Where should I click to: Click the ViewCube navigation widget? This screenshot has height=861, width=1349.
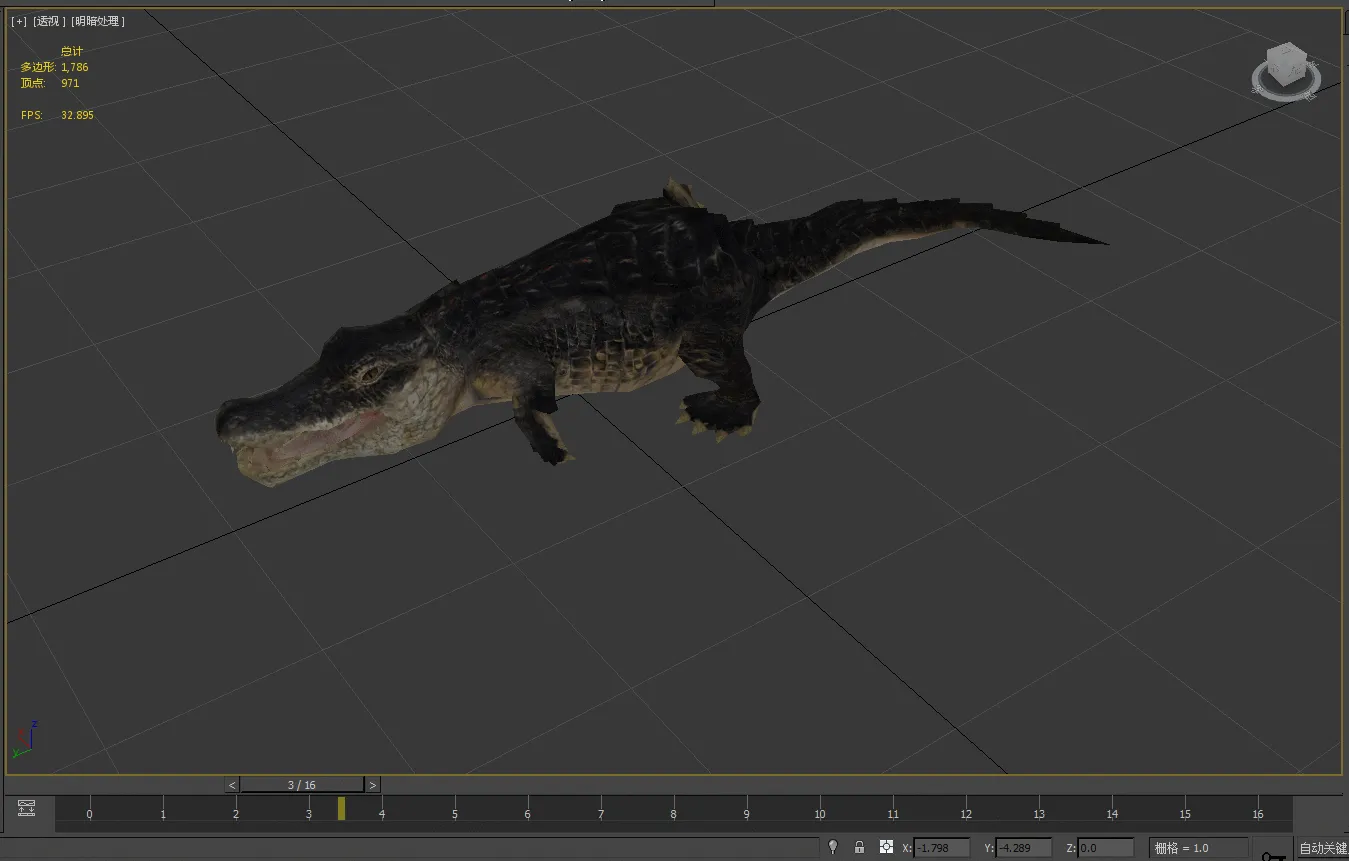[x=1286, y=70]
